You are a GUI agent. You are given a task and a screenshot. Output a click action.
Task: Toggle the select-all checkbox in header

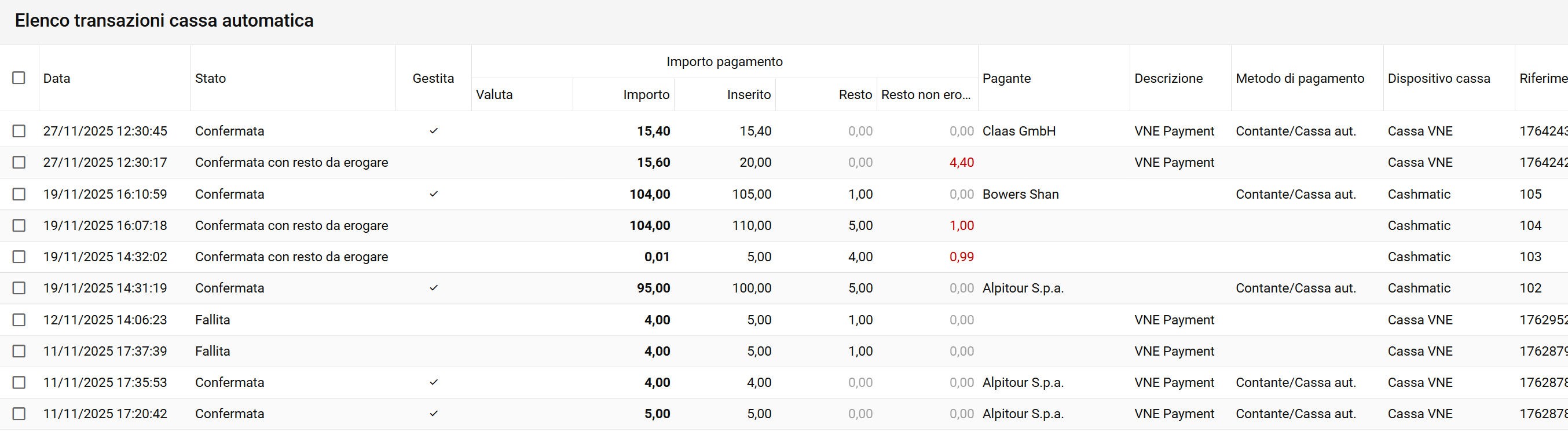tap(19, 78)
